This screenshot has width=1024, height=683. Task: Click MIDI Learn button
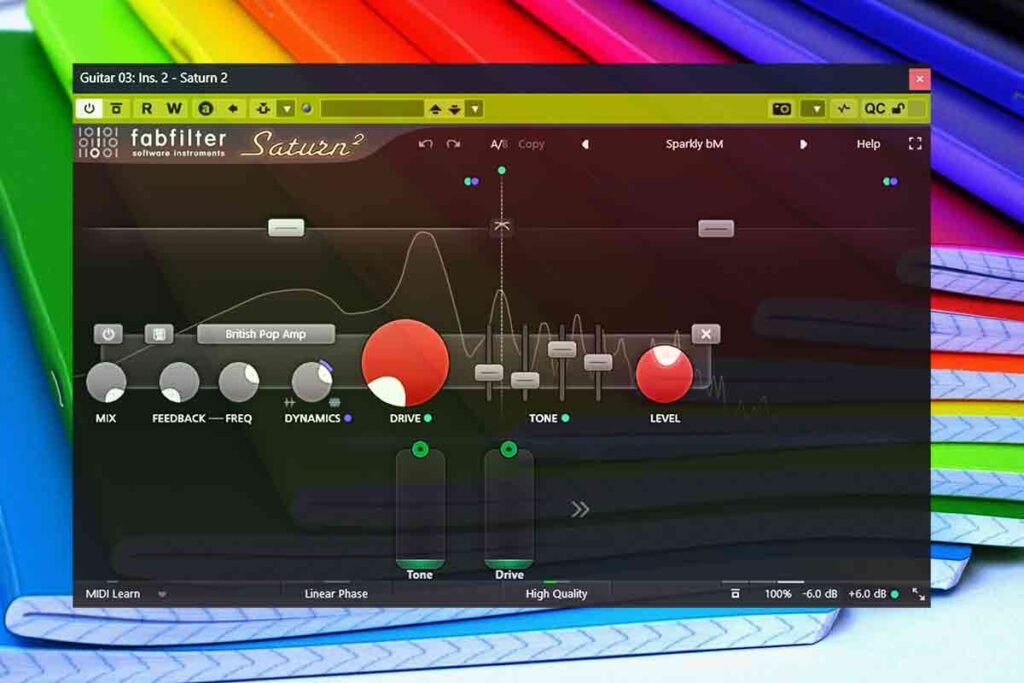point(113,594)
